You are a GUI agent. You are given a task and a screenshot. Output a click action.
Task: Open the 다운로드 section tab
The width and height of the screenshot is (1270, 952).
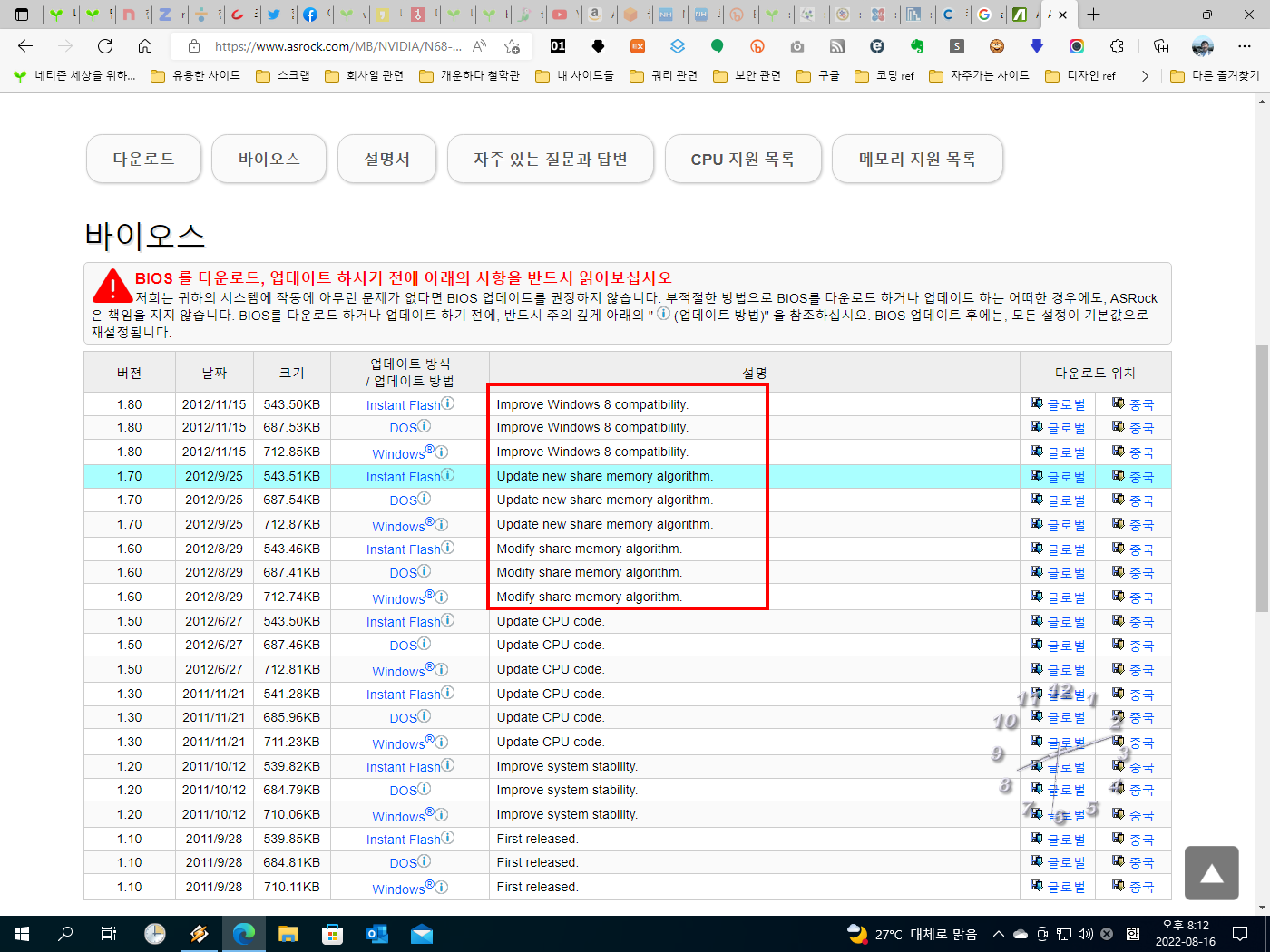[x=143, y=159]
